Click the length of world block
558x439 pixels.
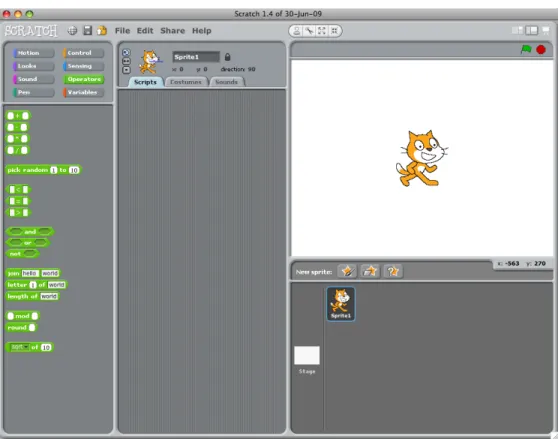point(33,296)
